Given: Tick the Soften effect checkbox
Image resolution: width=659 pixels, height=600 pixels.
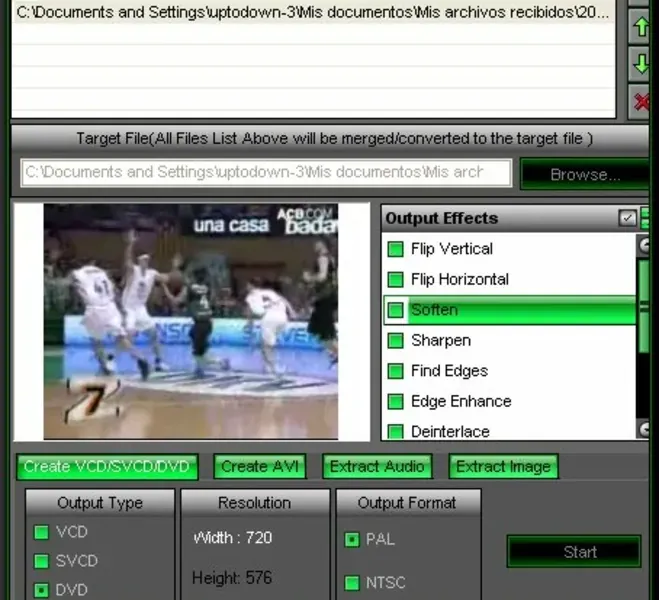Looking at the screenshot, I should coord(395,310).
